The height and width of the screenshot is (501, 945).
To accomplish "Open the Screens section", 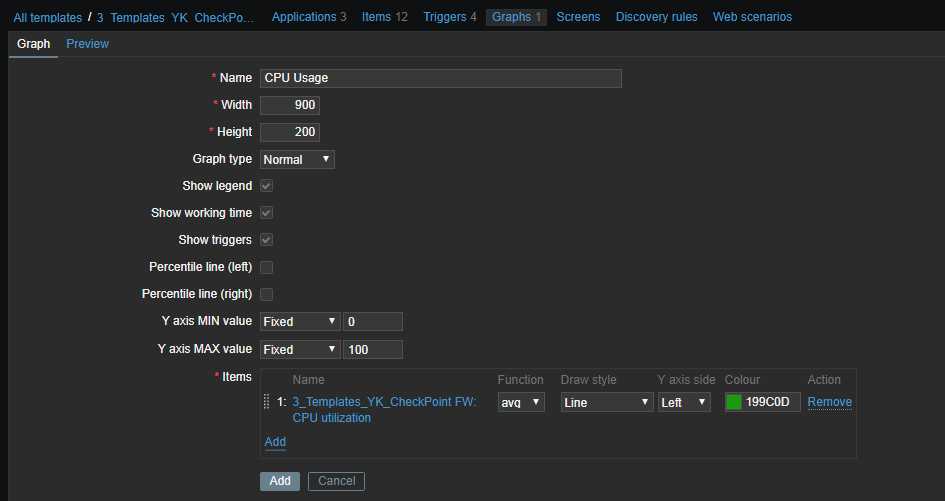I will tap(578, 17).
